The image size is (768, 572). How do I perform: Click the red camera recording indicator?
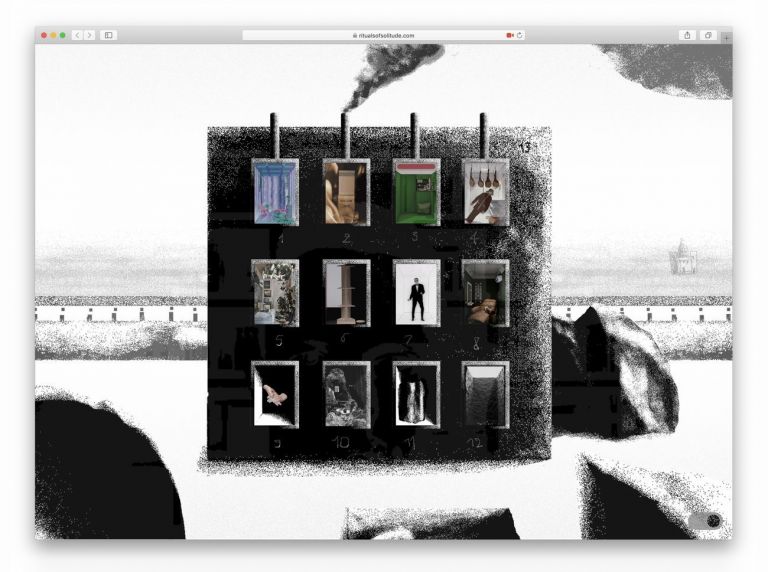point(509,35)
